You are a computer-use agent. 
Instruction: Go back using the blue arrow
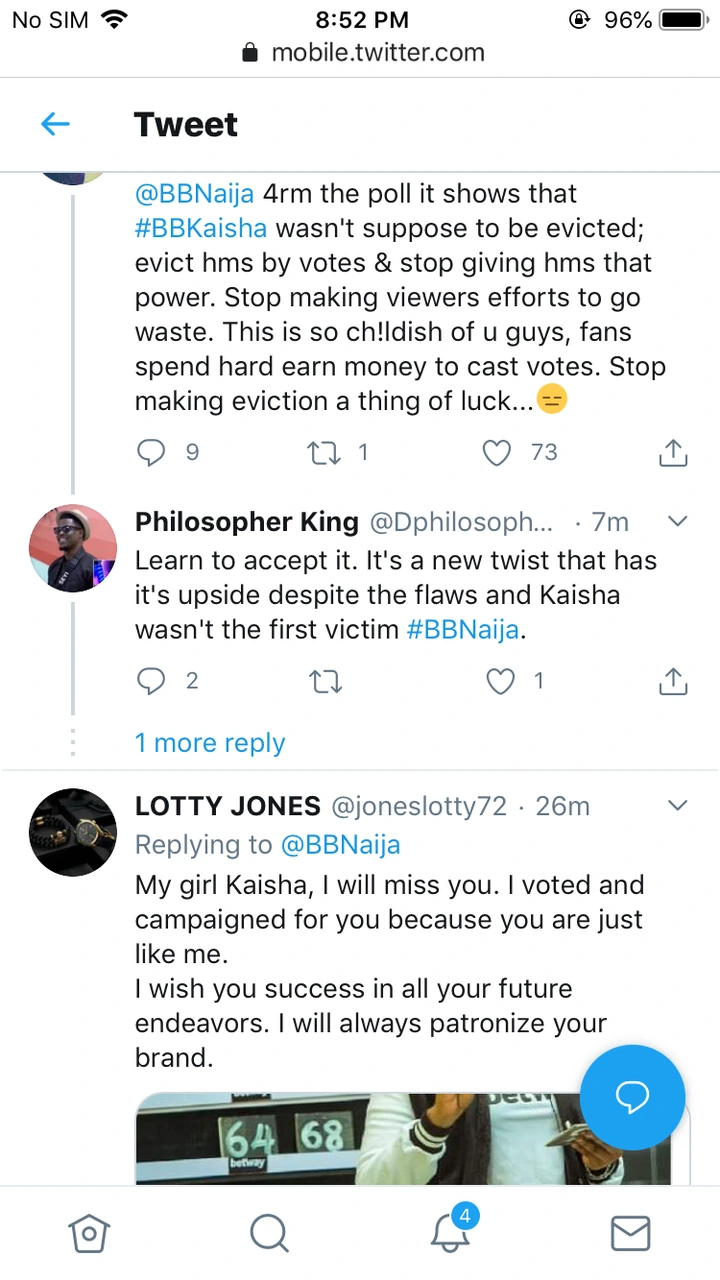(55, 124)
